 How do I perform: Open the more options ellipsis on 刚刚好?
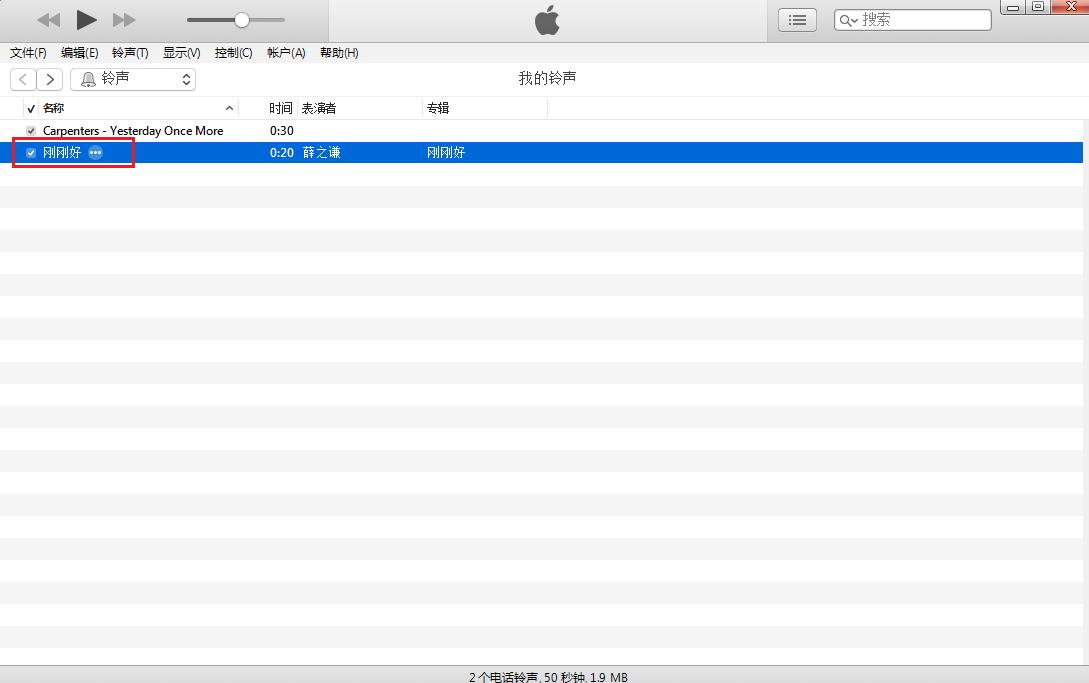point(95,153)
